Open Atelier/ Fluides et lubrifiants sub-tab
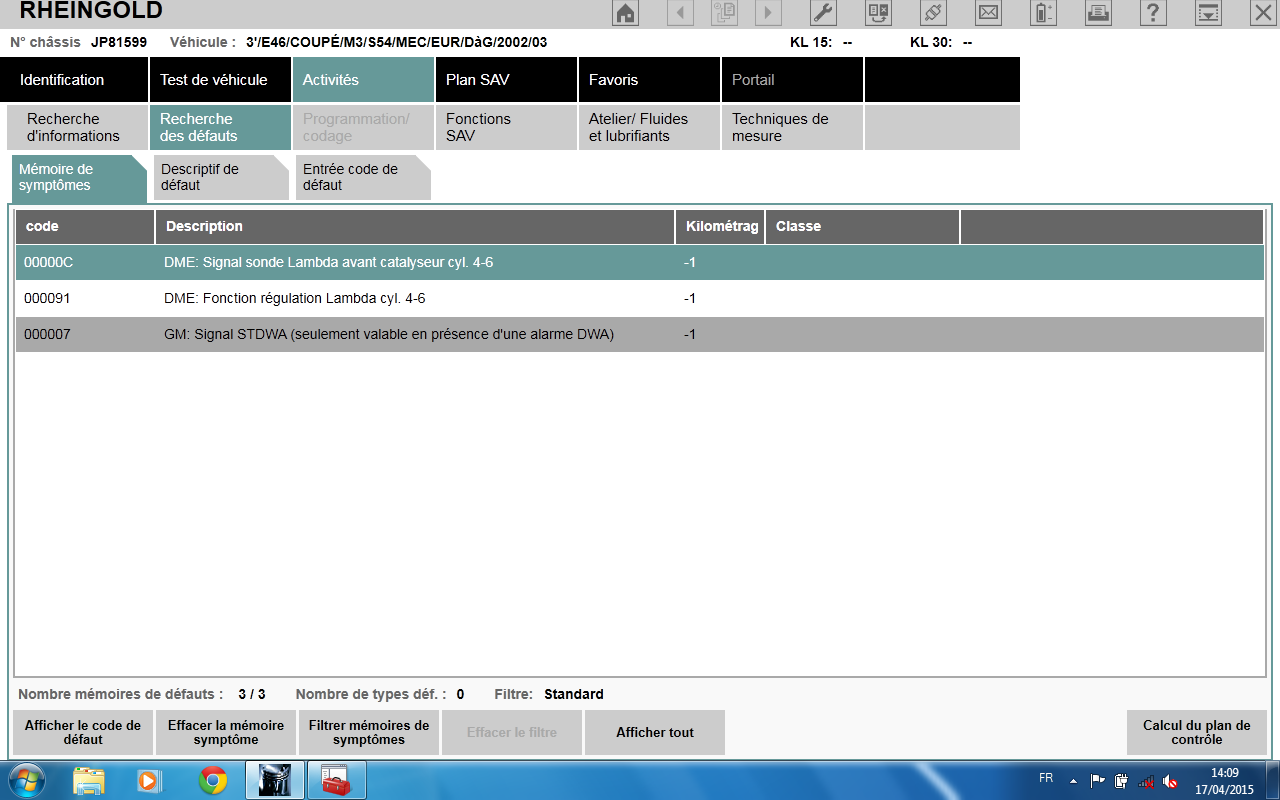Viewport: 1280px width, 800px height. [x=649, y=127]
